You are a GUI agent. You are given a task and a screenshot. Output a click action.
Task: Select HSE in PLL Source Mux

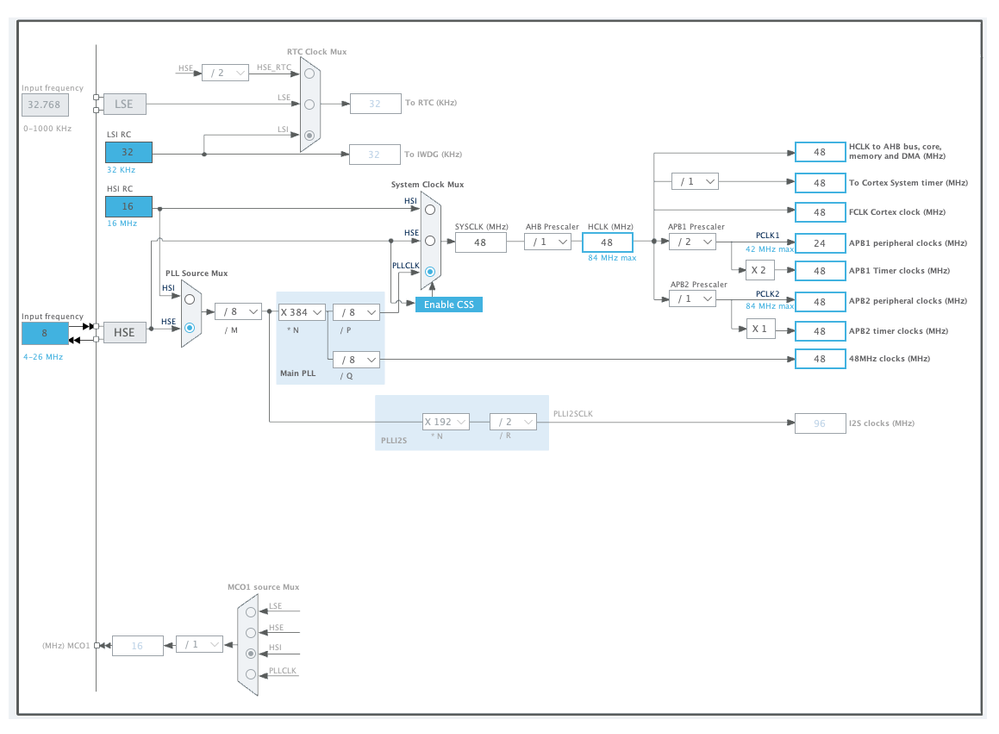pos(190,327)
